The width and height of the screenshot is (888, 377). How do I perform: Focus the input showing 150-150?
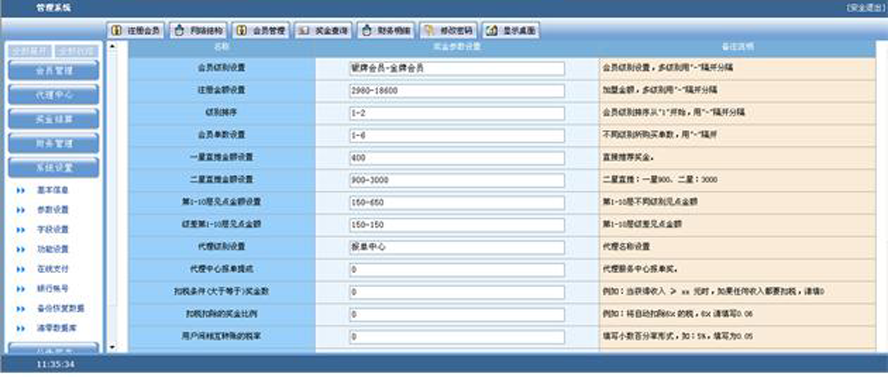[457, 225]
